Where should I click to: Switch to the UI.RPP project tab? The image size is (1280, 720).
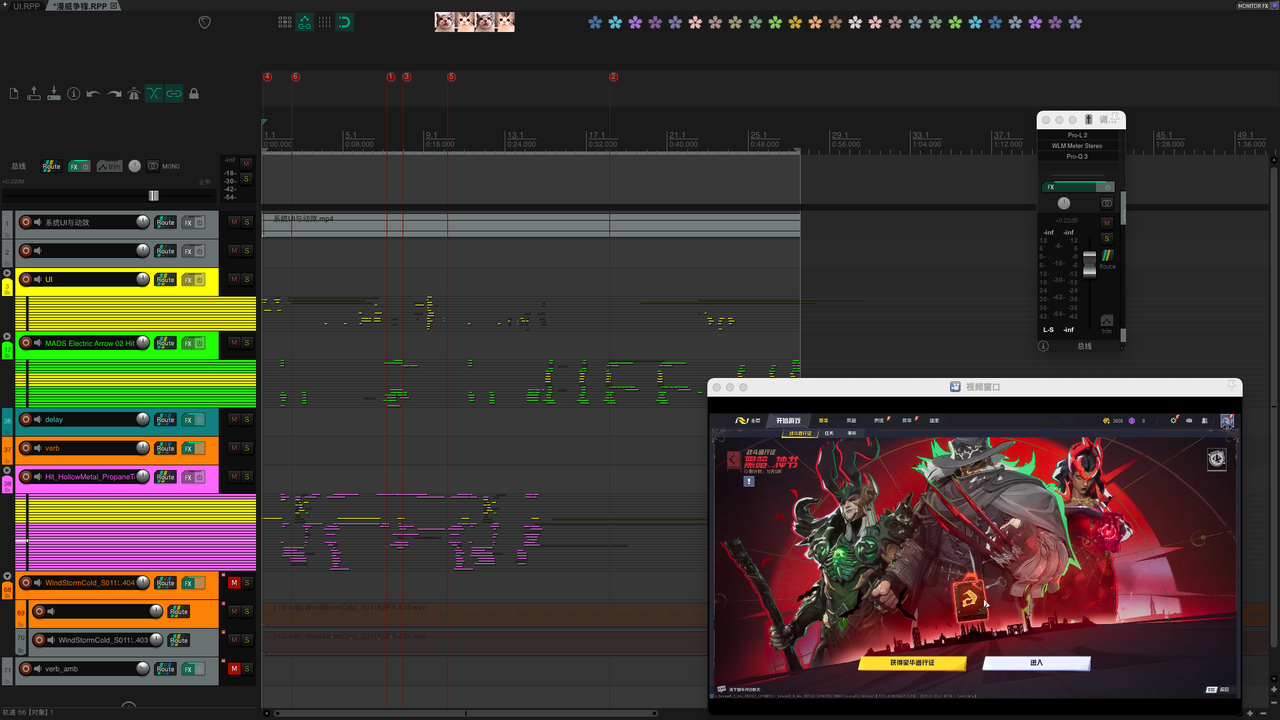[x=27, y=6]
